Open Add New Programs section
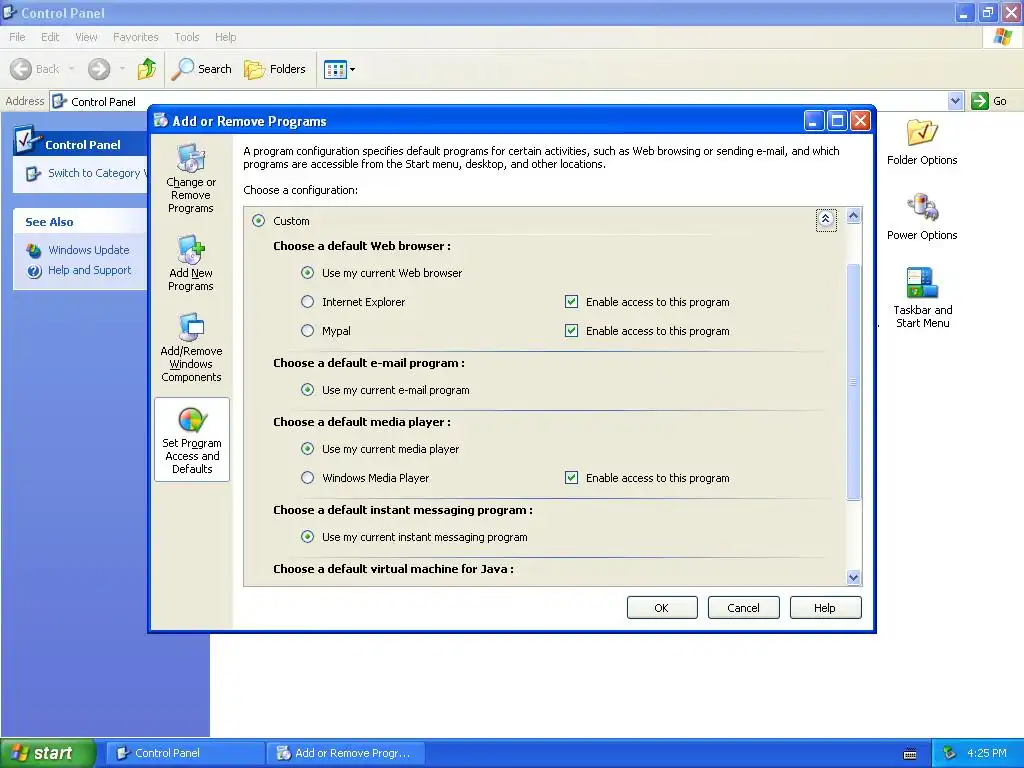 click(191, 263)
